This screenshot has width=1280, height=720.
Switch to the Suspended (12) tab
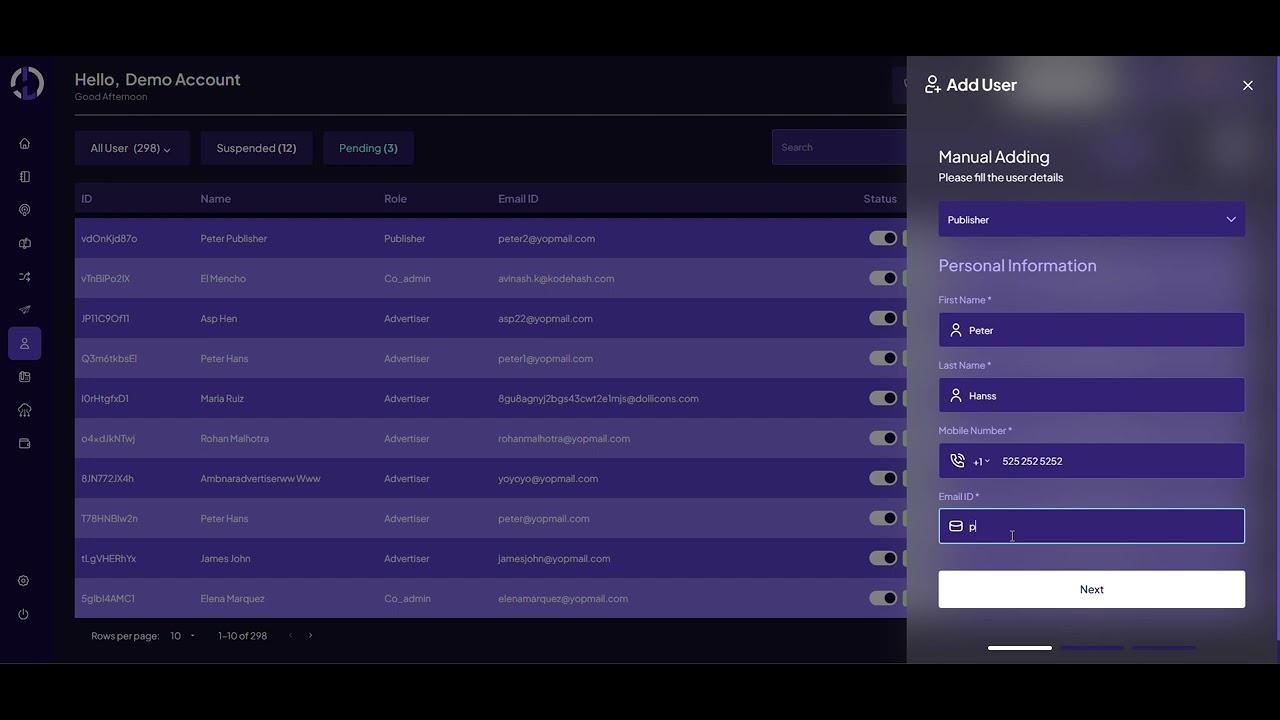click(256, 149)
